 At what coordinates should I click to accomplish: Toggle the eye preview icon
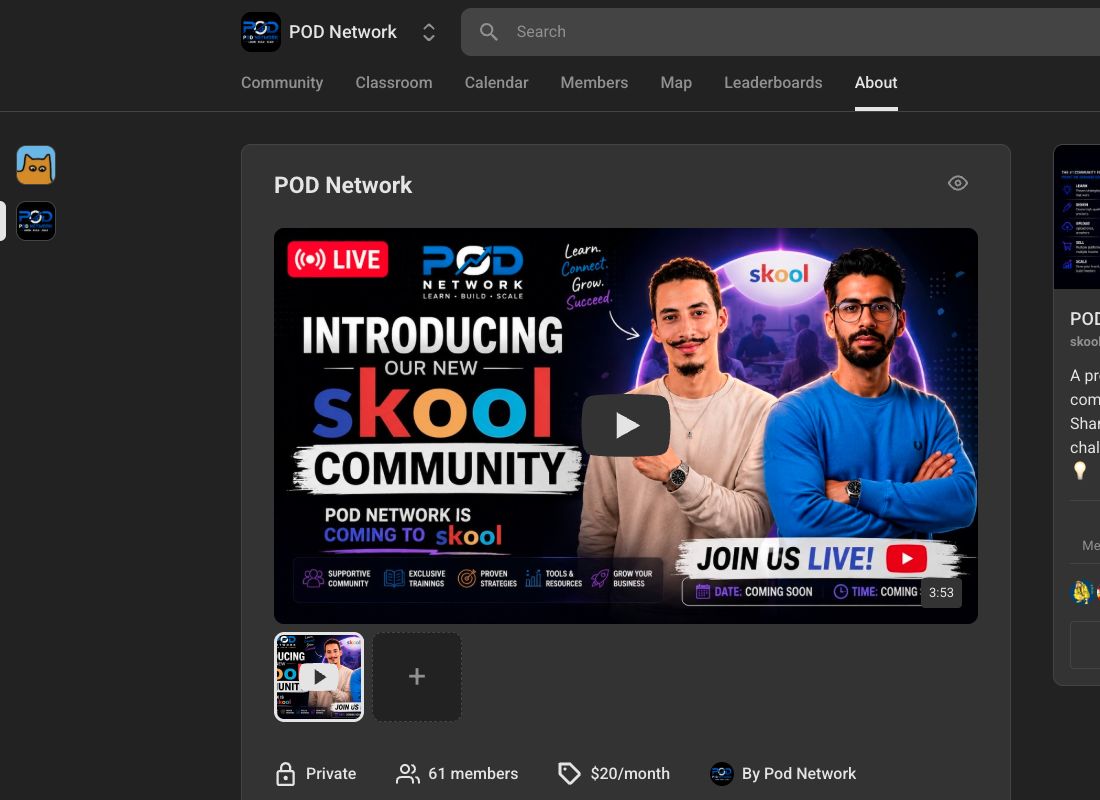tap(958, 183)
